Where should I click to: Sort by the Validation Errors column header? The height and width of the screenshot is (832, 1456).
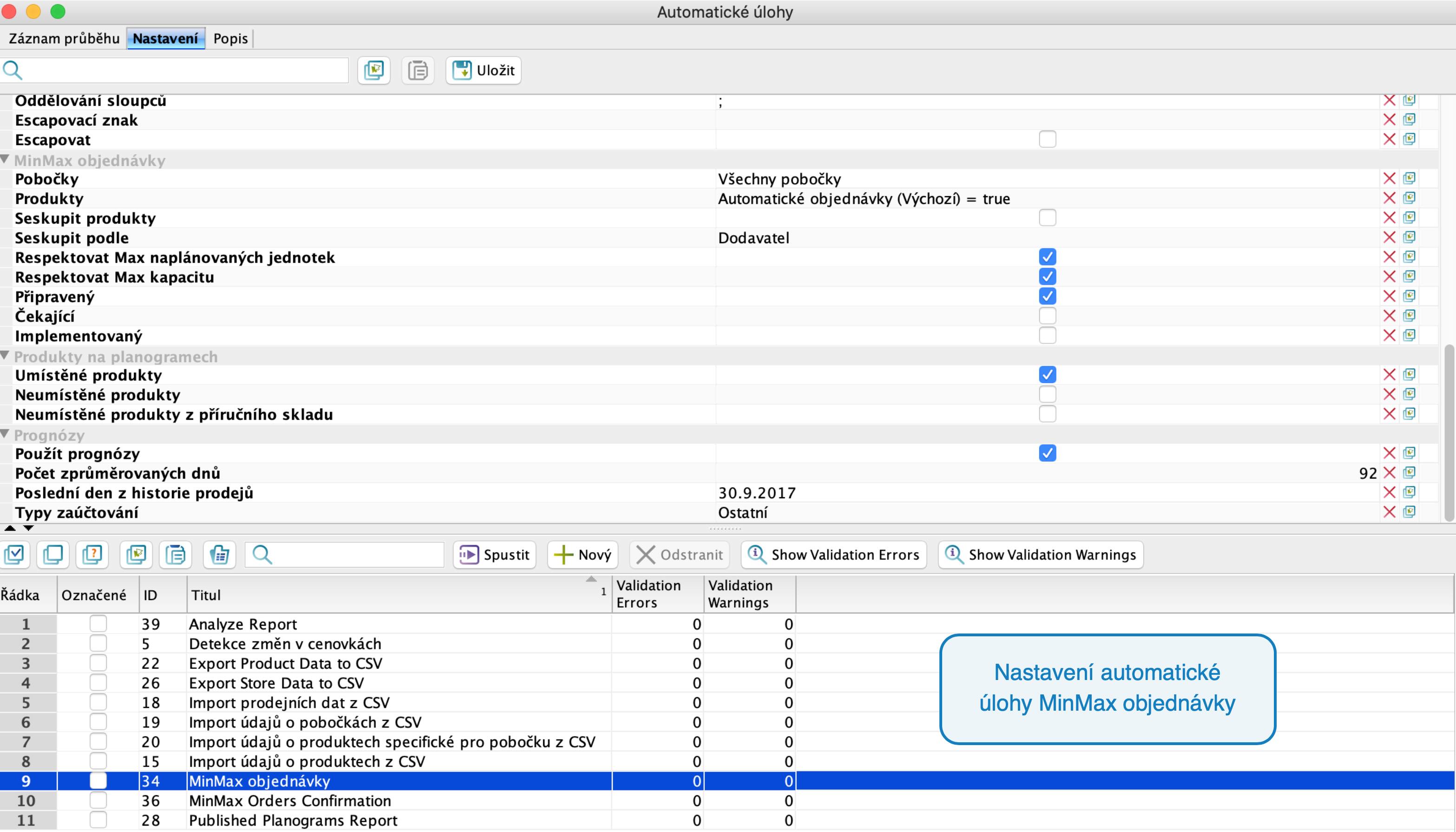click(x=658, y=594)
